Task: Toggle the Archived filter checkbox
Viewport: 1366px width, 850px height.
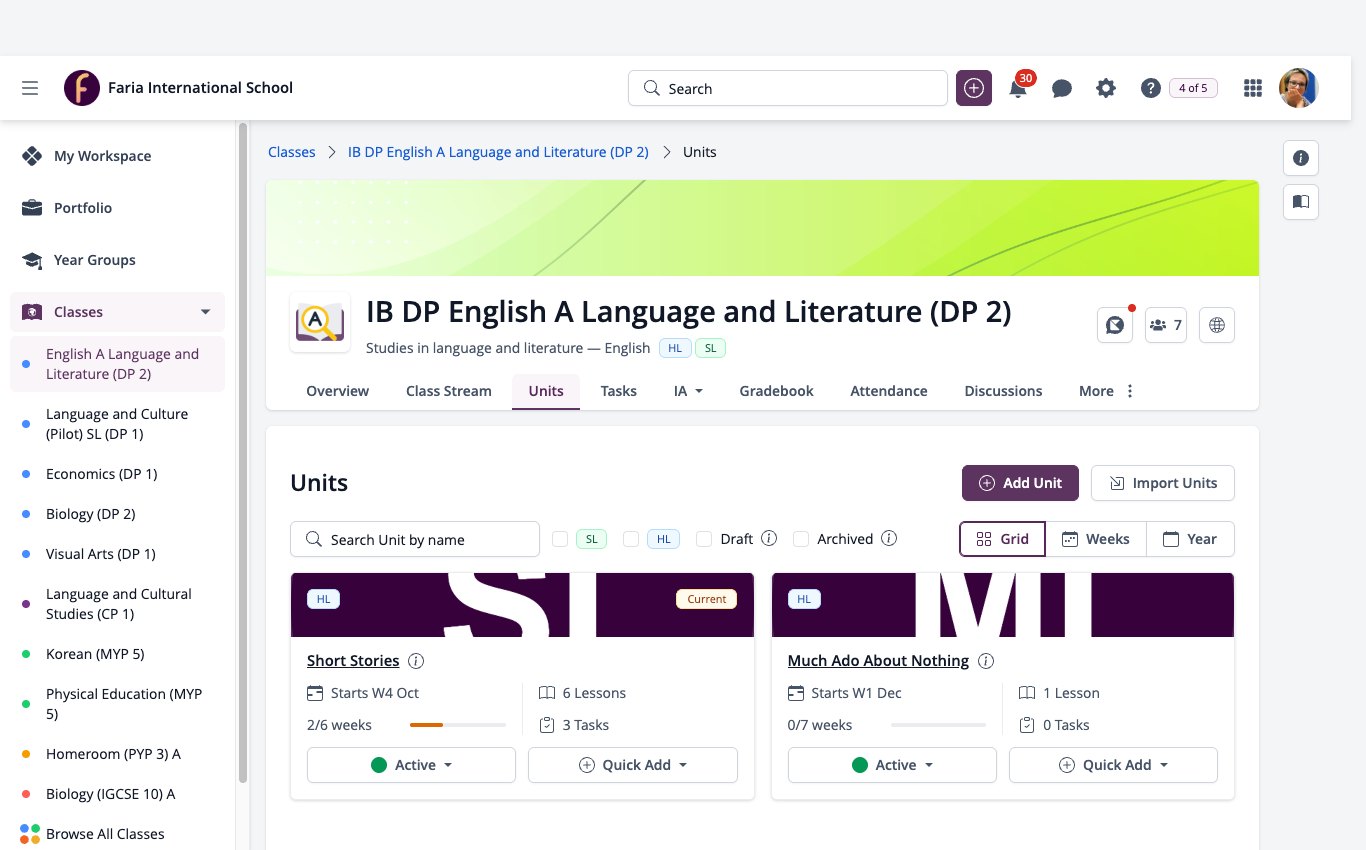Action: tap(801, 539)
